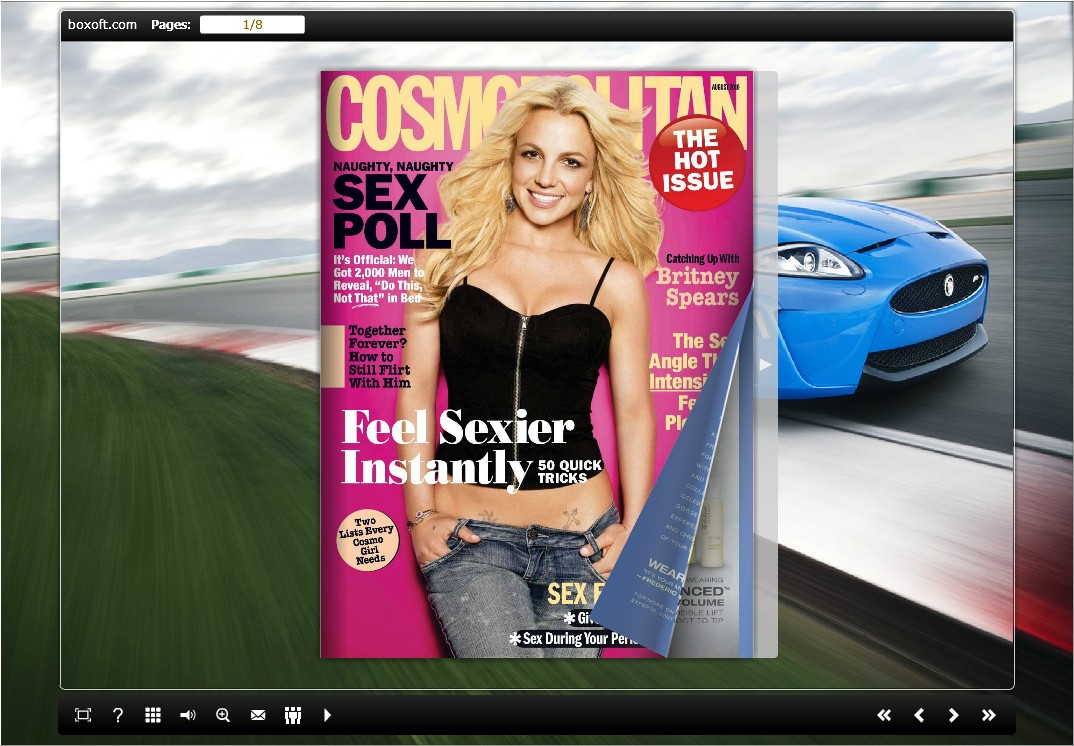Show page thumbnails grid
The image size is (1074, 746).
153,715
